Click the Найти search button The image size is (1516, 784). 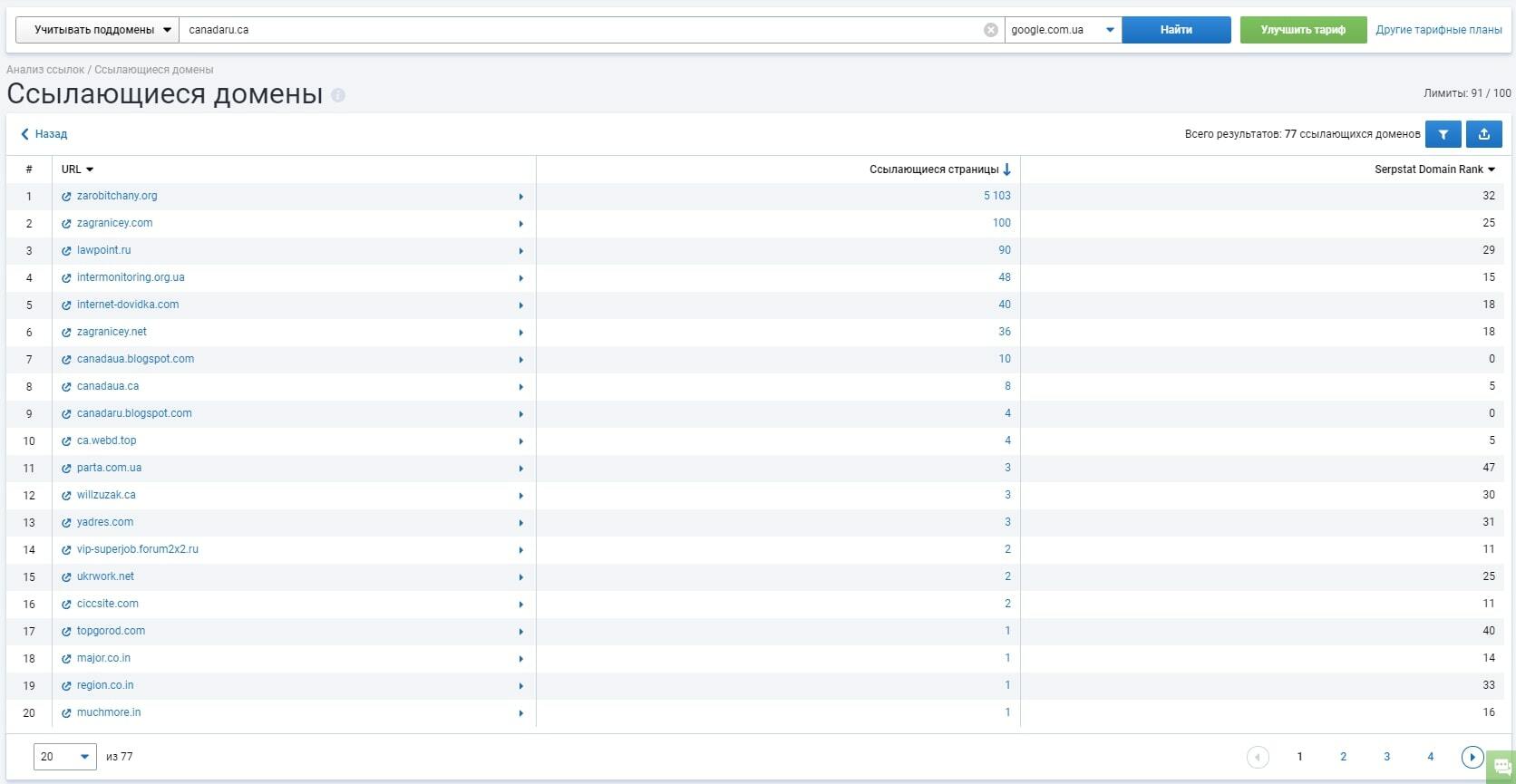pyautogui.click(x=1176, y=30)
